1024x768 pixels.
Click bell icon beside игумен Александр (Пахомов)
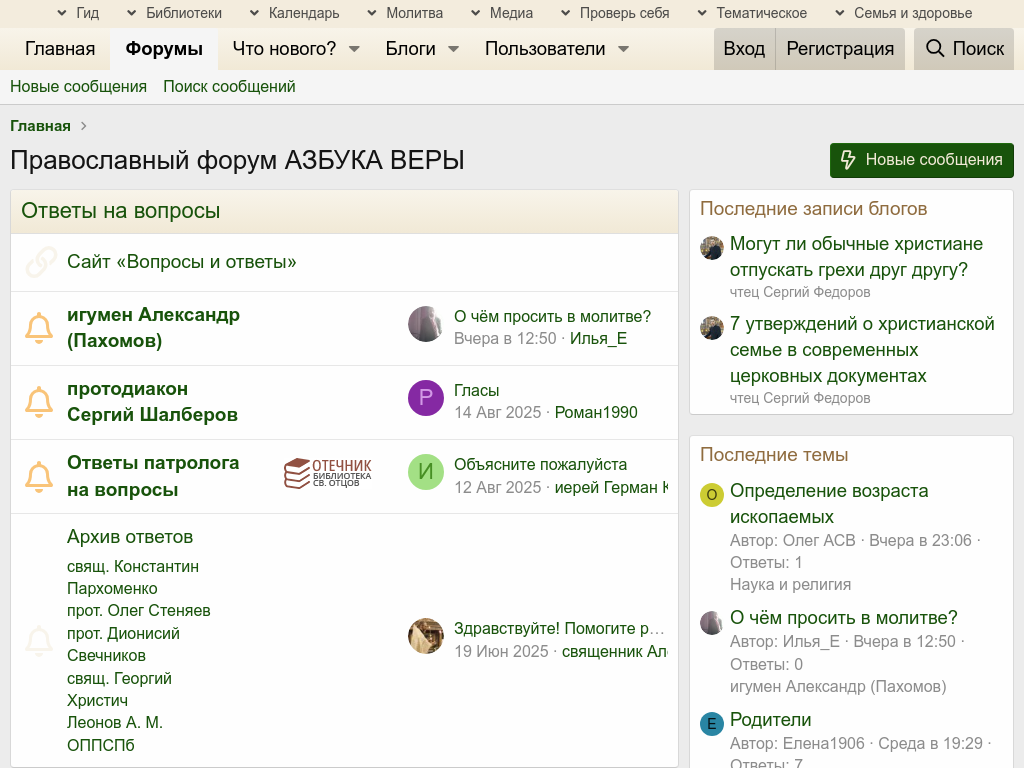tap(39, 328)
